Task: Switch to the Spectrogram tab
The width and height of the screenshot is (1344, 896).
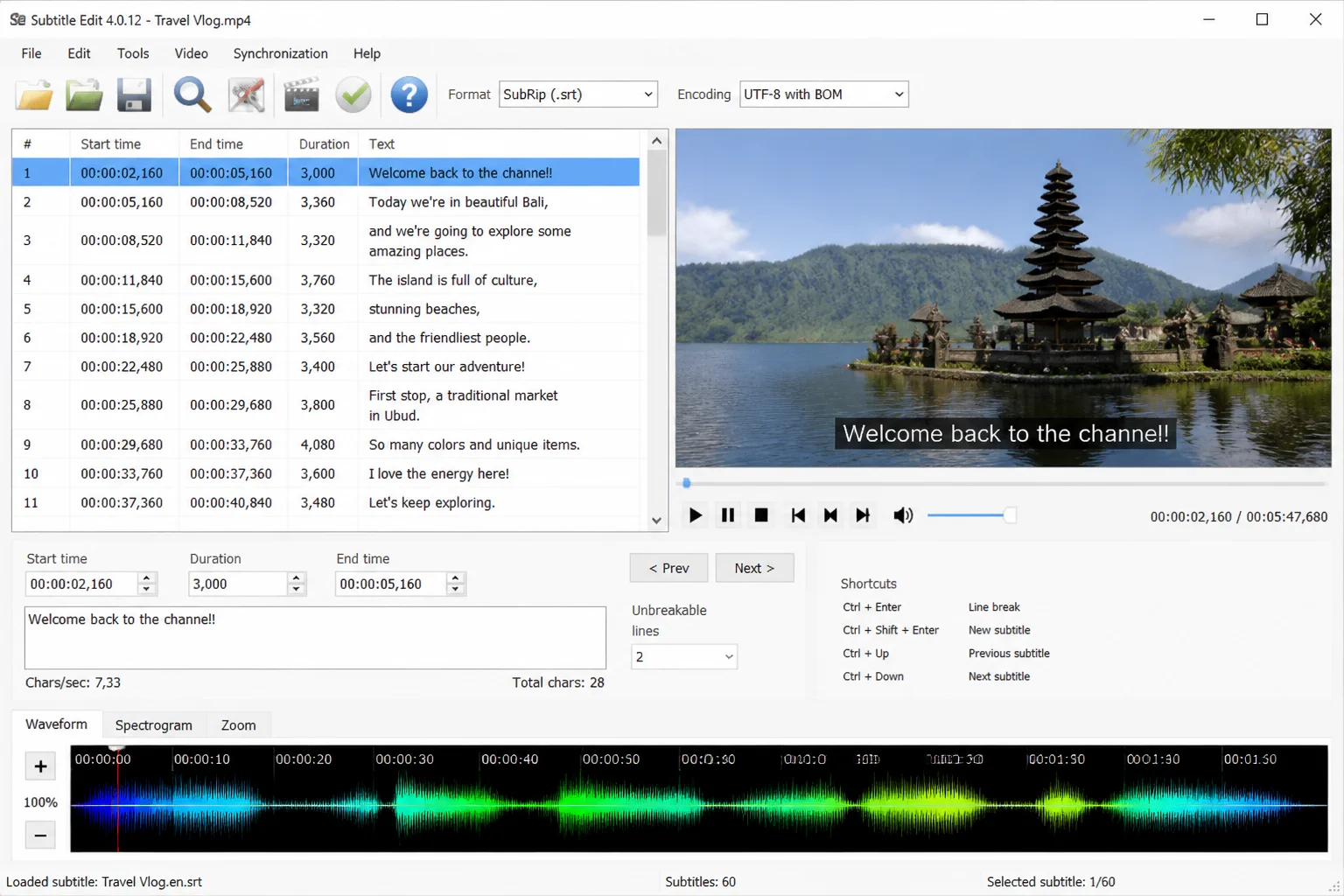Action: coord(153,725)
